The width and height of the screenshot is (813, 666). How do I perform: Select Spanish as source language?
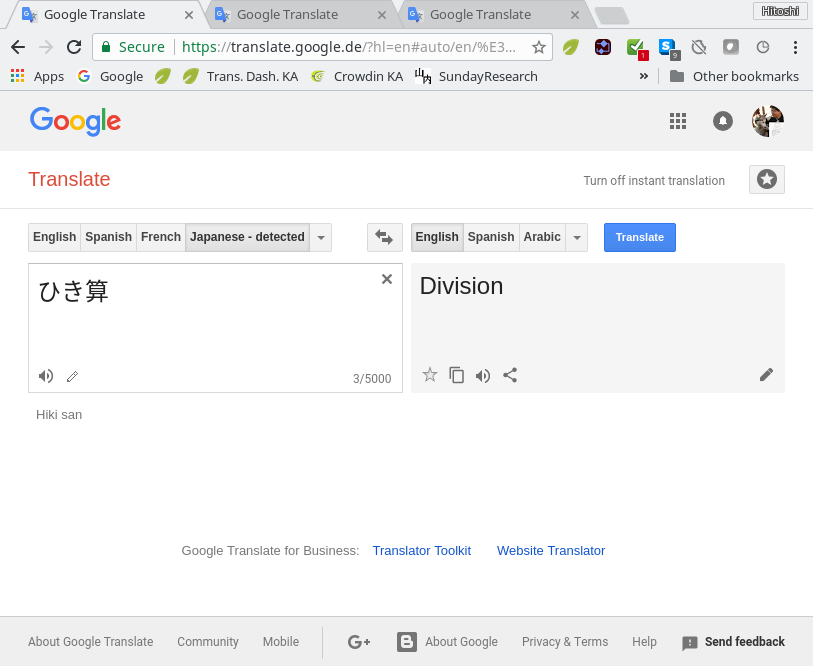(108, 237)
